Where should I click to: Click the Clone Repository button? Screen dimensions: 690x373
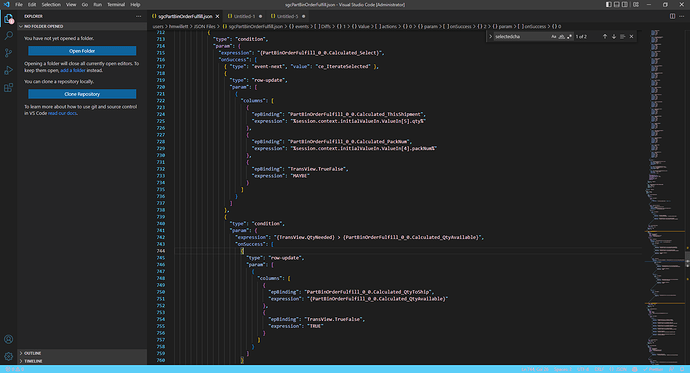[82, 94]
